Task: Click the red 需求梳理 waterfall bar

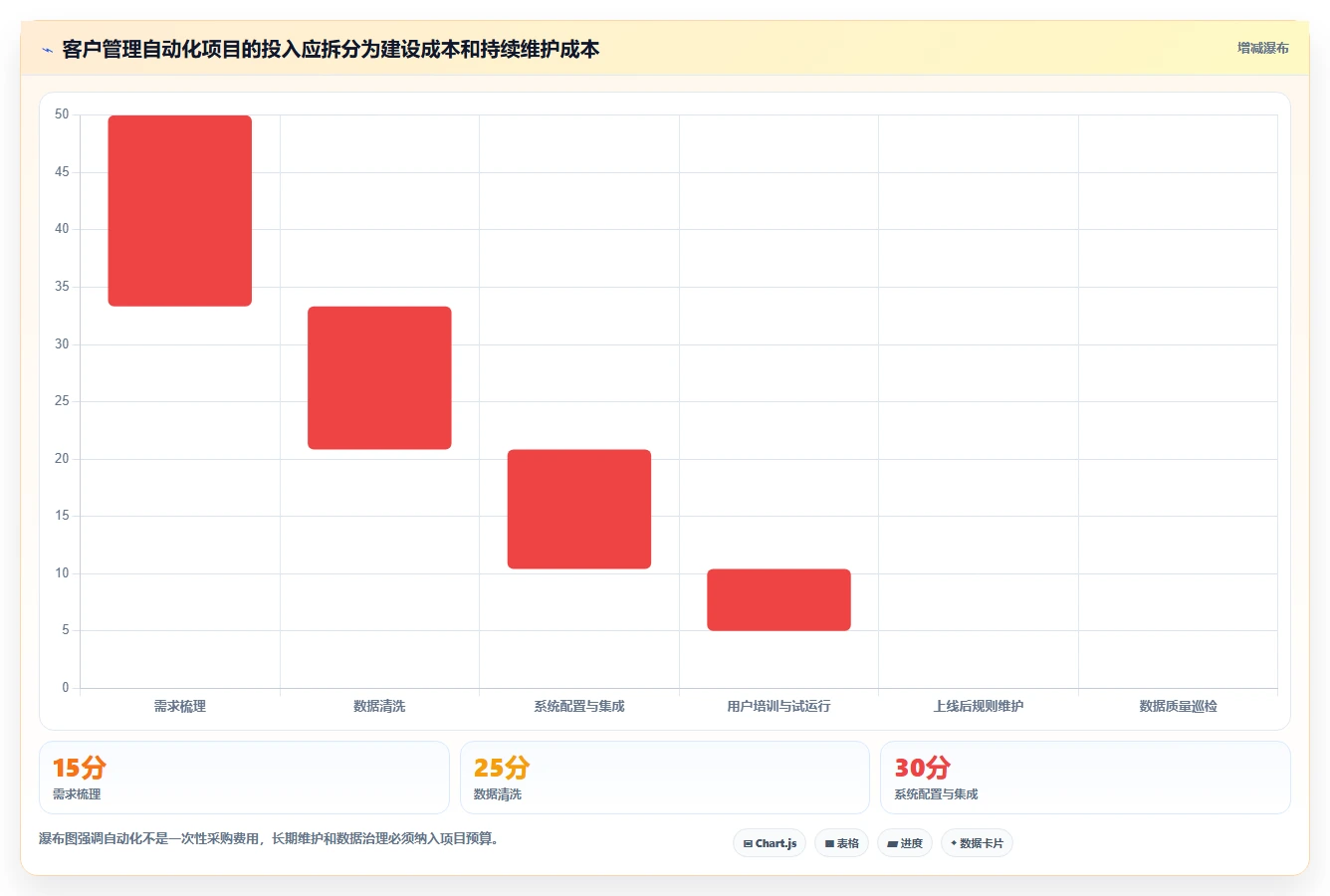Action: (x=180, y=211)
